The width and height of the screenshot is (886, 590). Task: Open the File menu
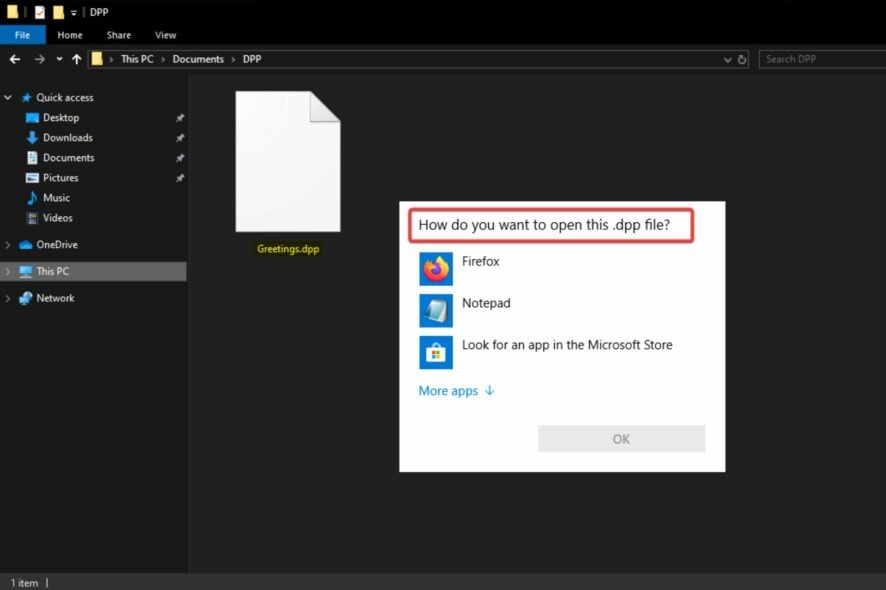[x=22, y=34]
